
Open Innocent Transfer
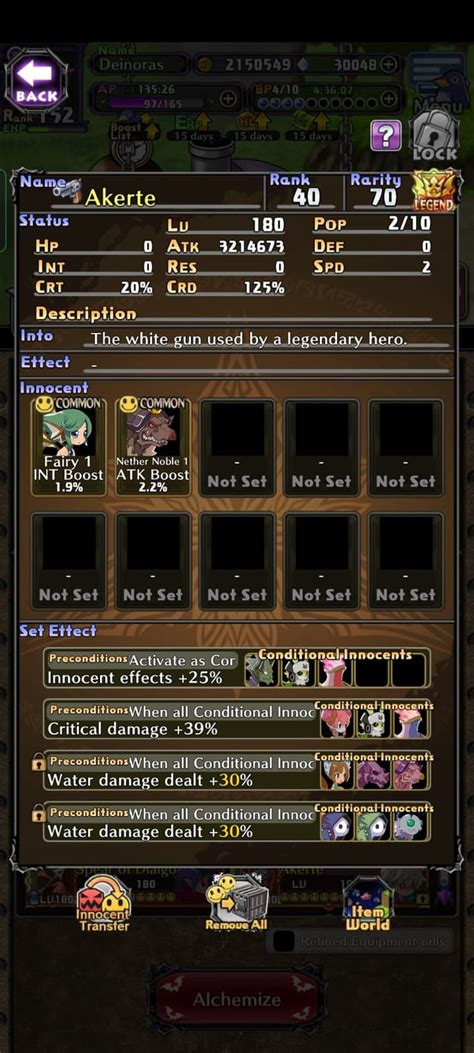pos(103,905)
